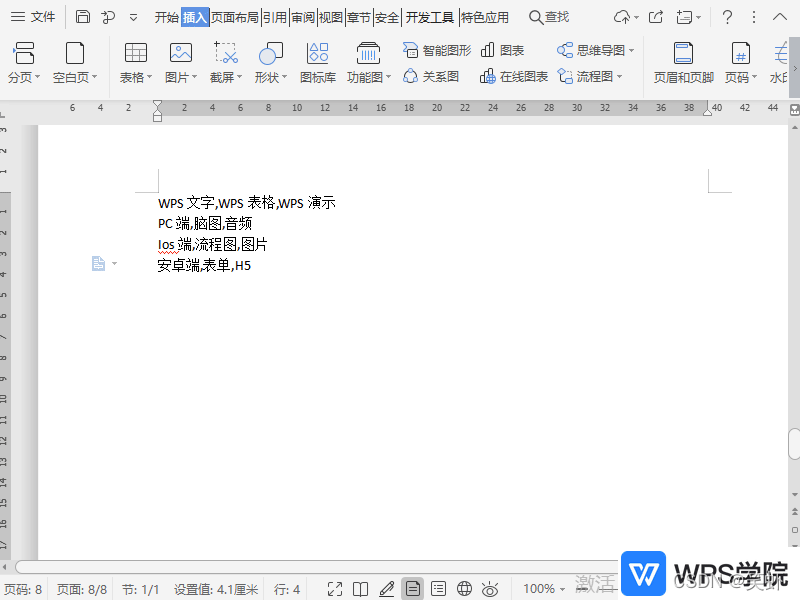Click the 设置值: 4.1厘米 status entry
Image resolution: width=800 pixels, height=600 pixels.
coord(216,590)
